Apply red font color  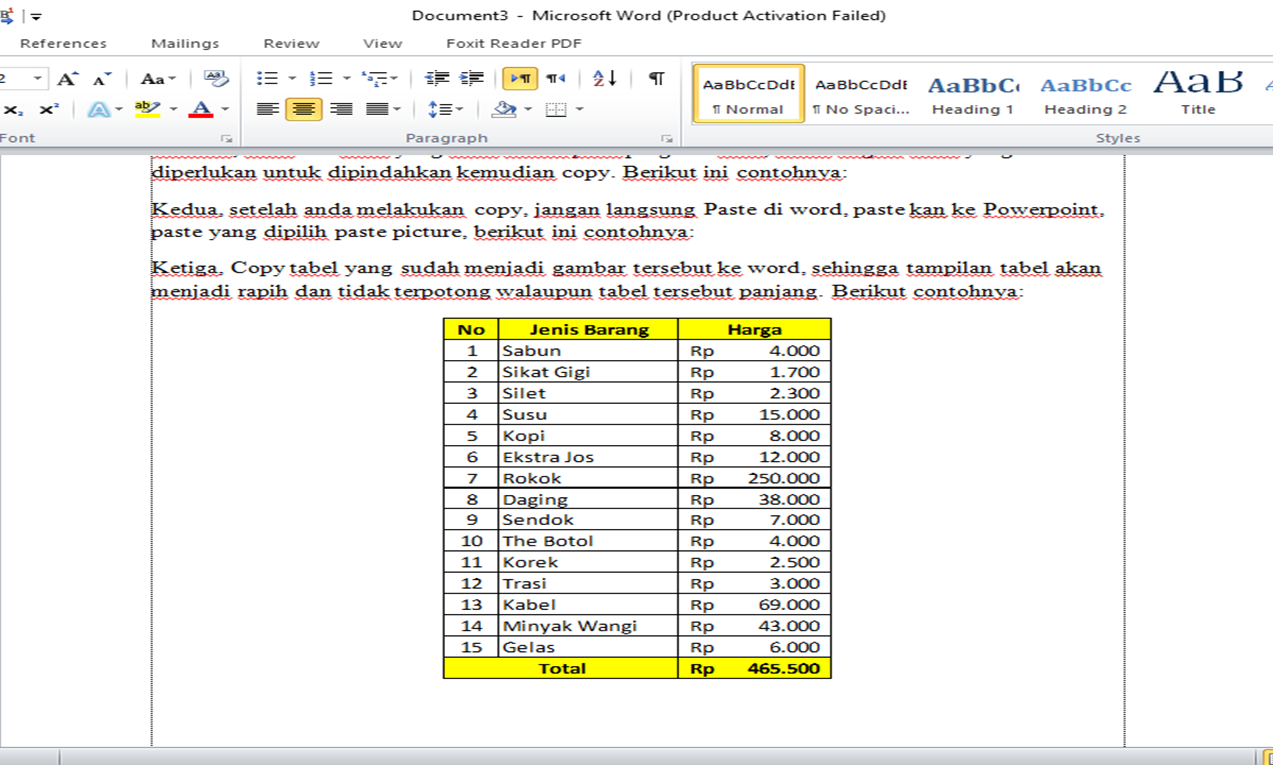[x=201, y=109]
